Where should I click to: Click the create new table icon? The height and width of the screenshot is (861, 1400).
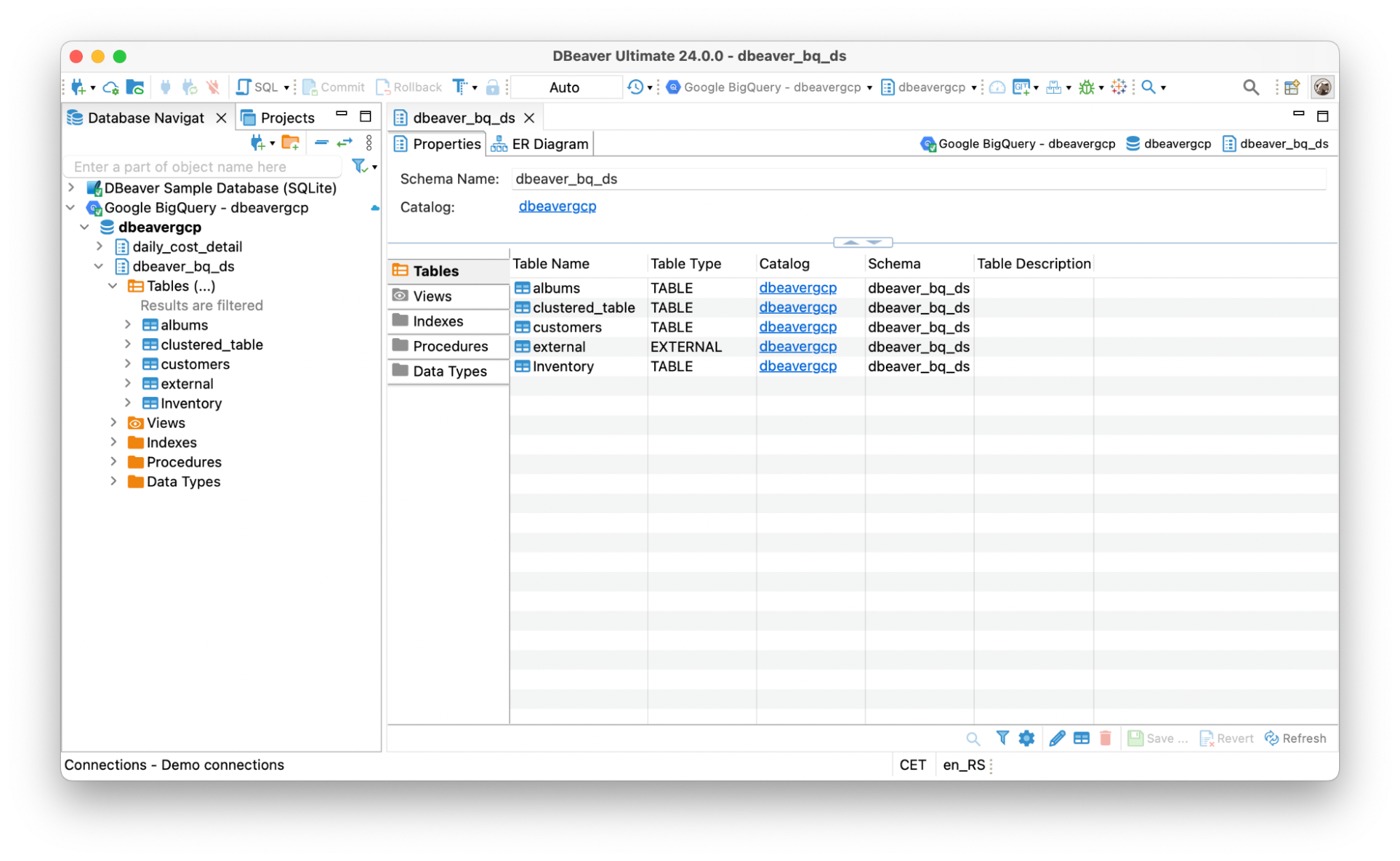click(x=1081, y=738)
